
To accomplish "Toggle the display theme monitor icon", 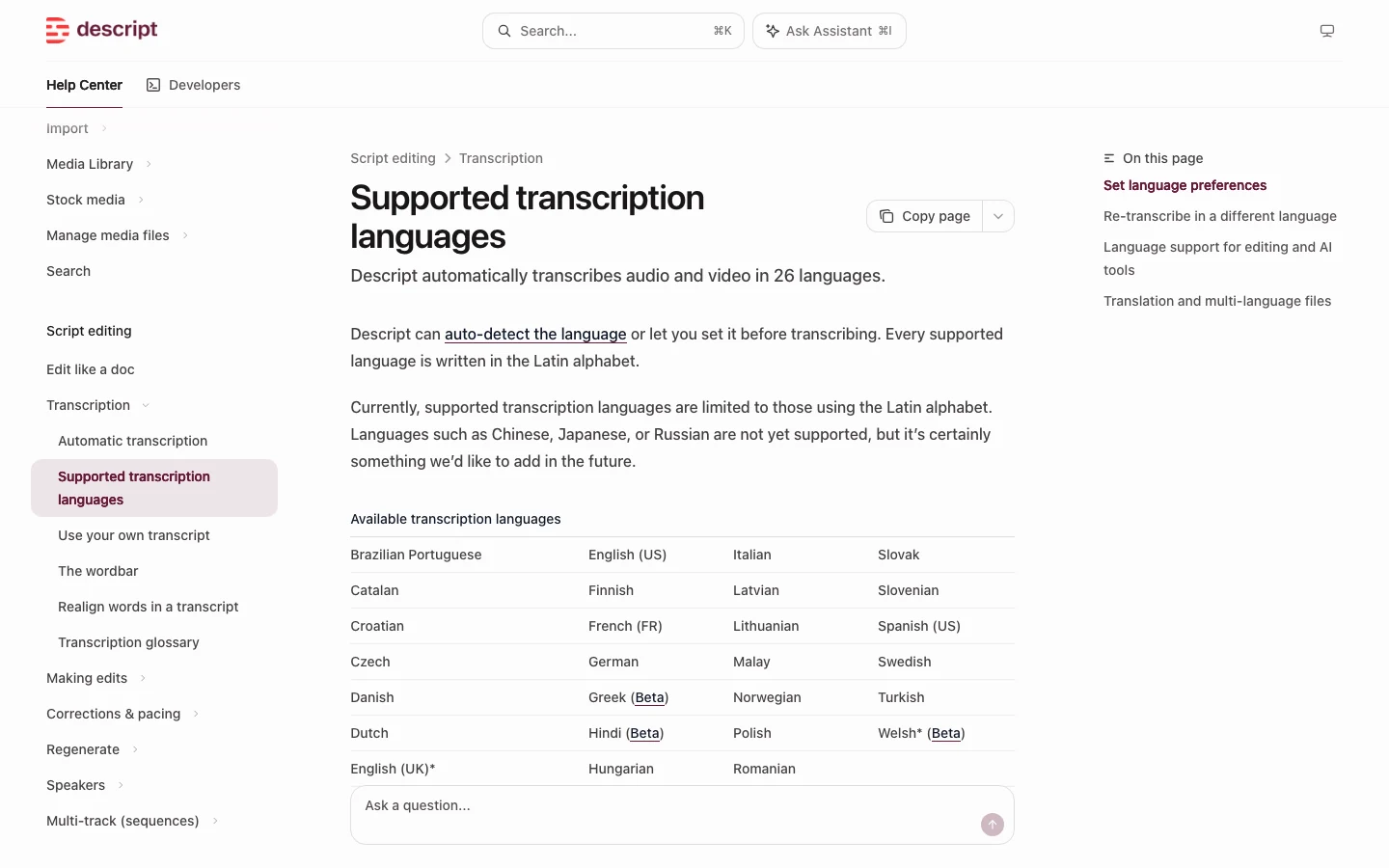I will pyautogui.click(x=1327, y=31).
